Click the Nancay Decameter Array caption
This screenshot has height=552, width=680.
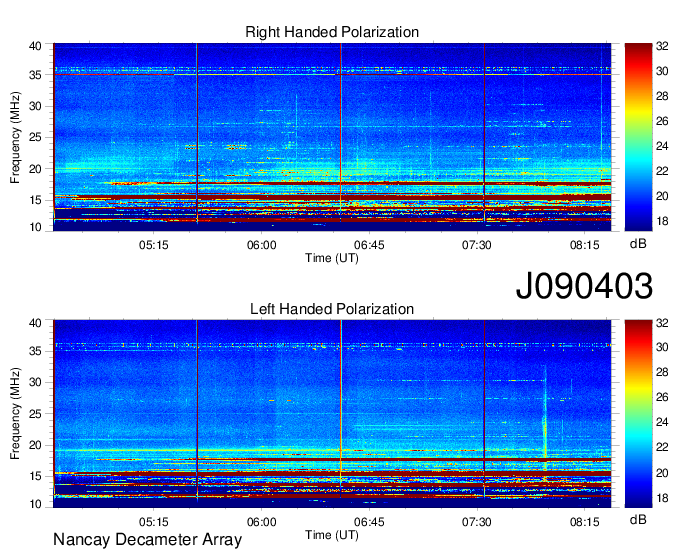pyautogui.click(x=147, y=540)
